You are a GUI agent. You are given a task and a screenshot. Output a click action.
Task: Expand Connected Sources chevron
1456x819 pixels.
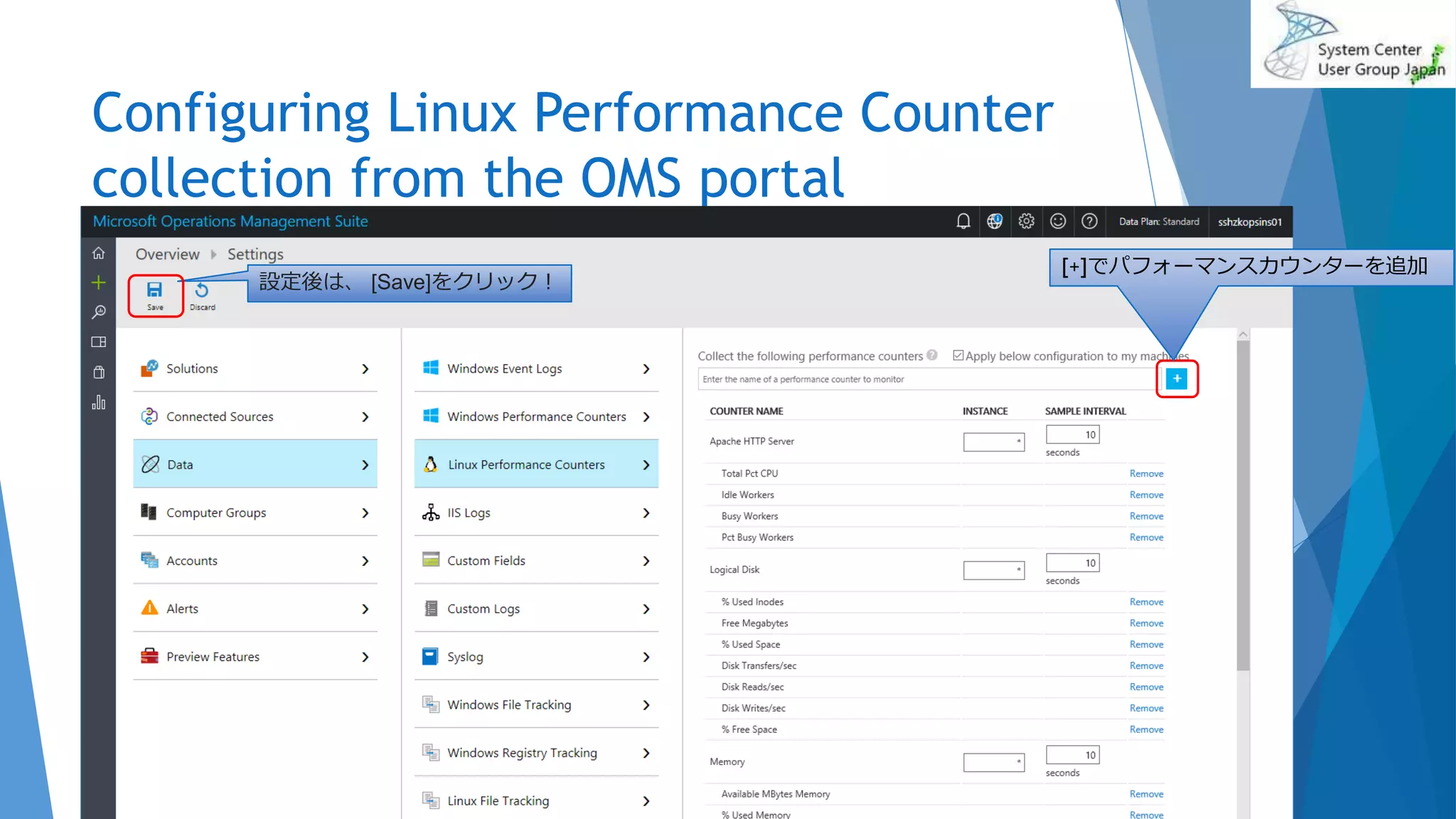[365, 417]
